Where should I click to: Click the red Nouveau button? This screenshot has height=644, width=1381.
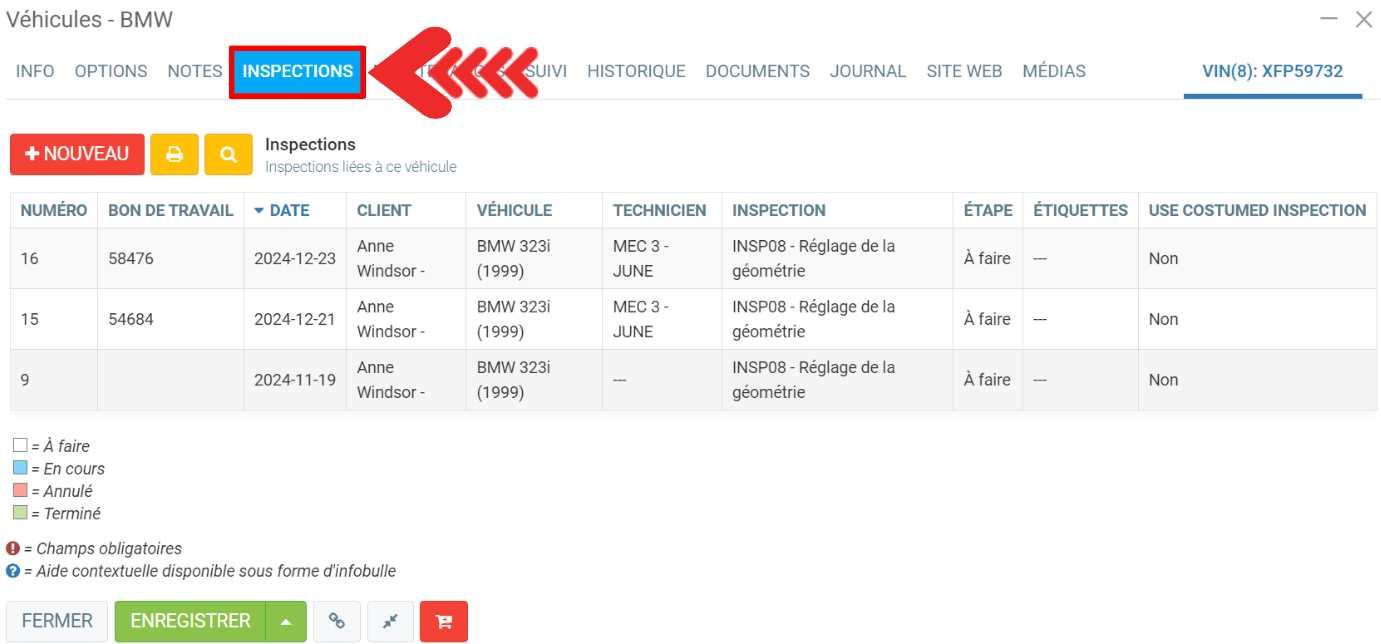click(77, 155)
